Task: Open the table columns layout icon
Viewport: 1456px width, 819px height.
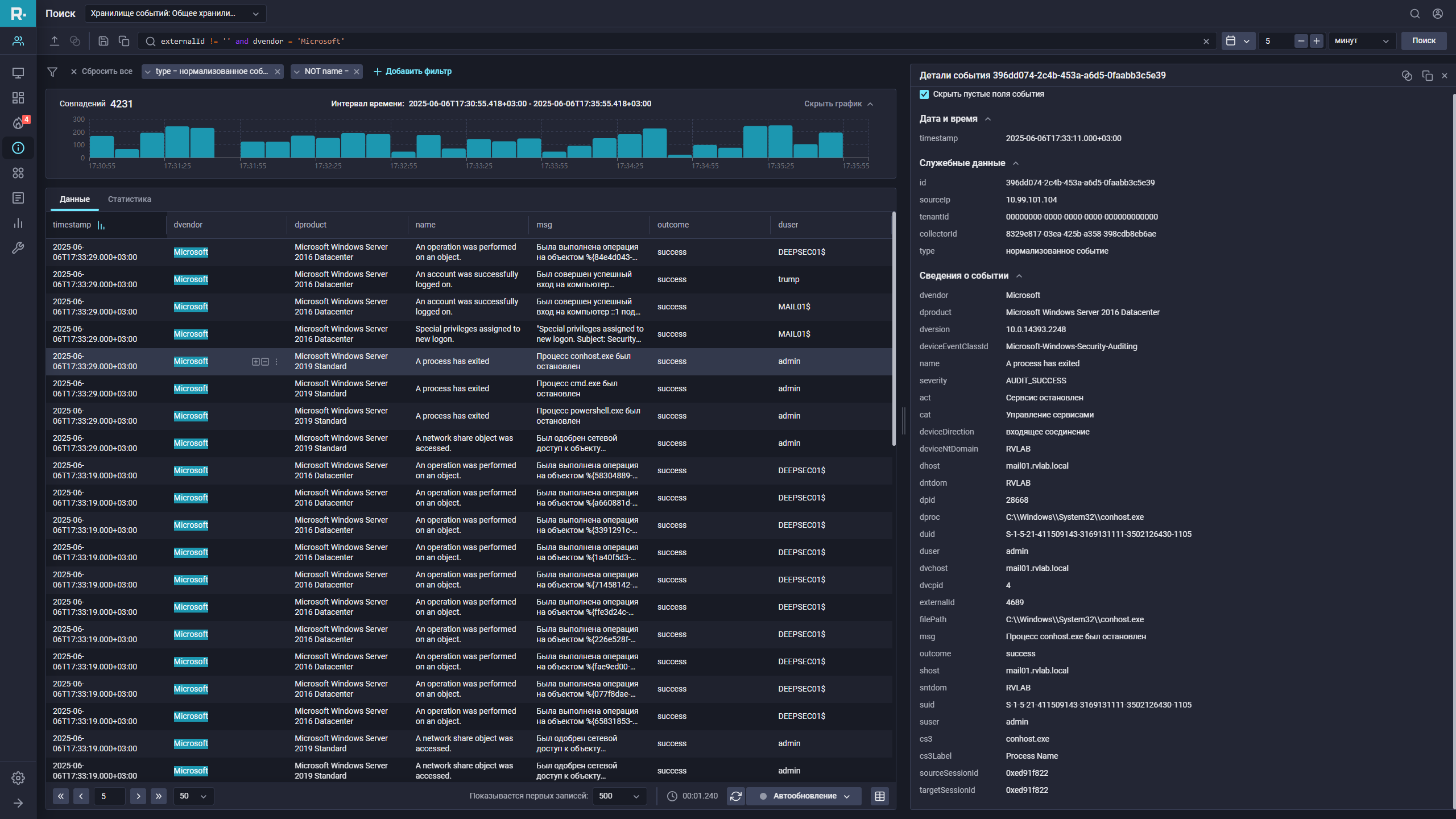Action: [x=879, y=796]
